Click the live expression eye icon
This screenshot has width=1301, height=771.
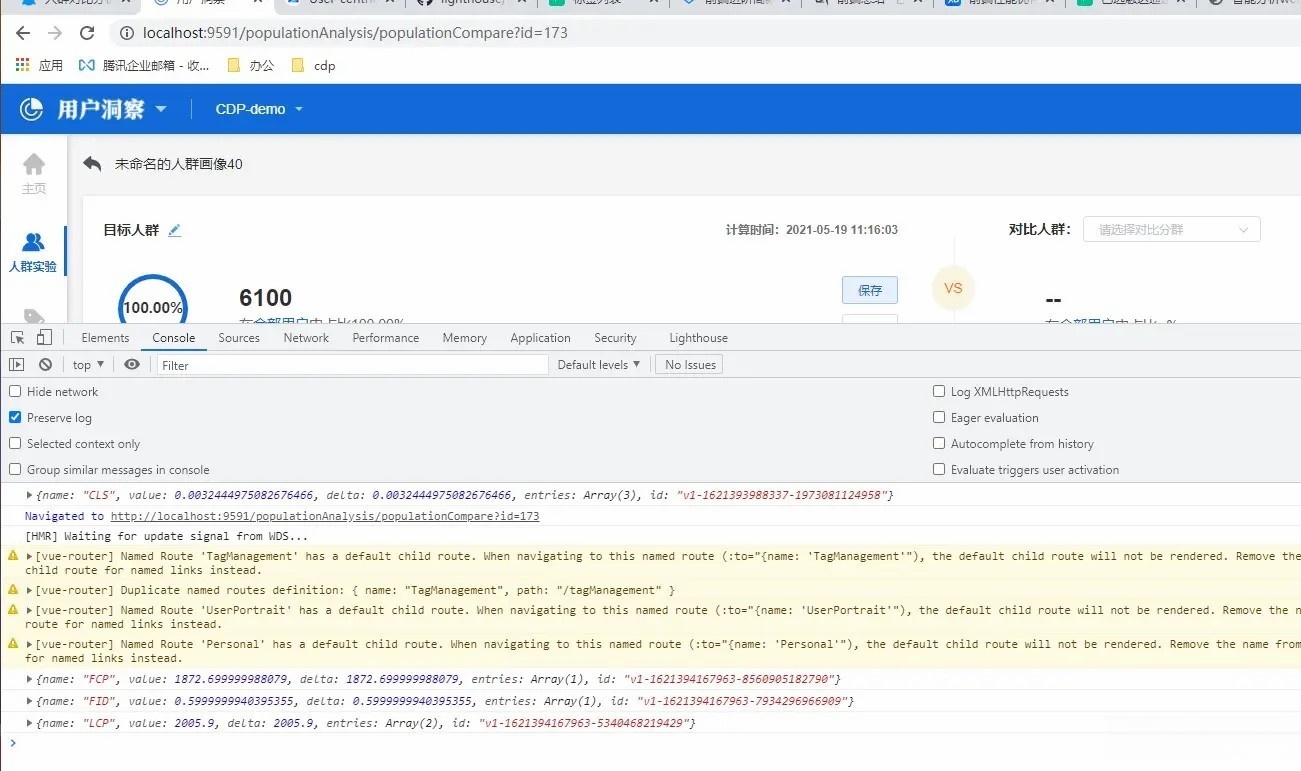[x=132, y=365]
